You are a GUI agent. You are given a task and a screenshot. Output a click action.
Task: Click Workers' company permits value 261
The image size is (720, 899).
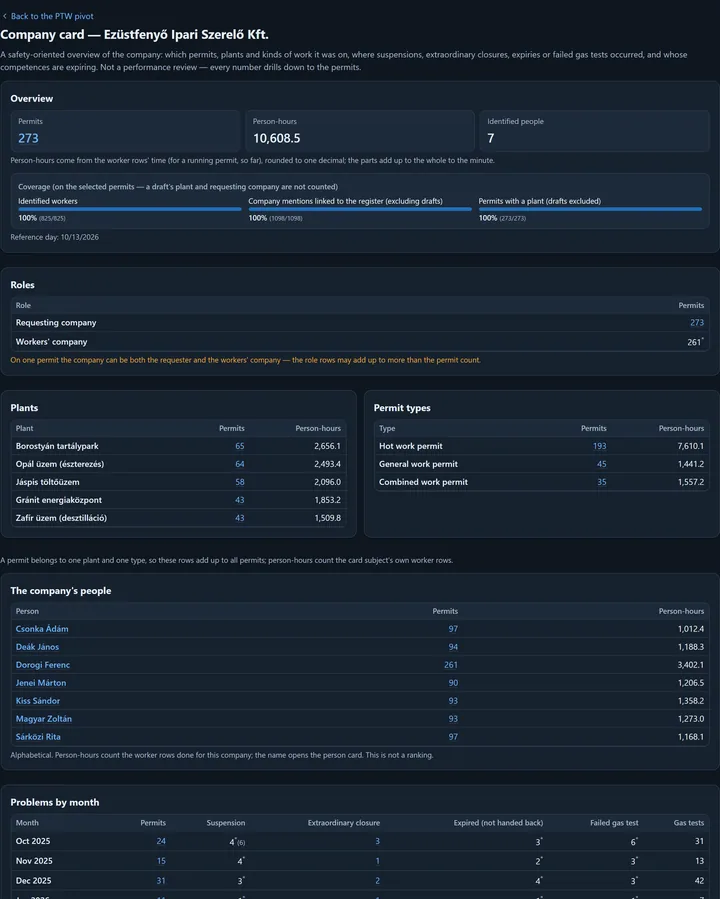tap(695, 342)
